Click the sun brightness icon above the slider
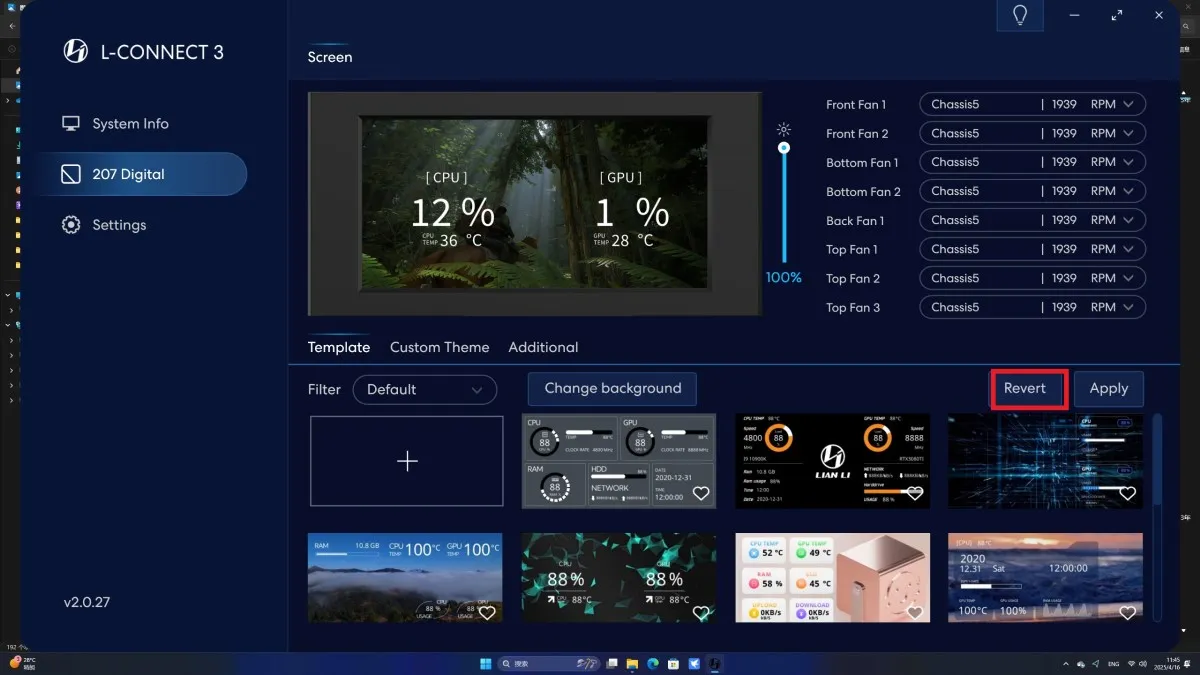 (784, 130)
